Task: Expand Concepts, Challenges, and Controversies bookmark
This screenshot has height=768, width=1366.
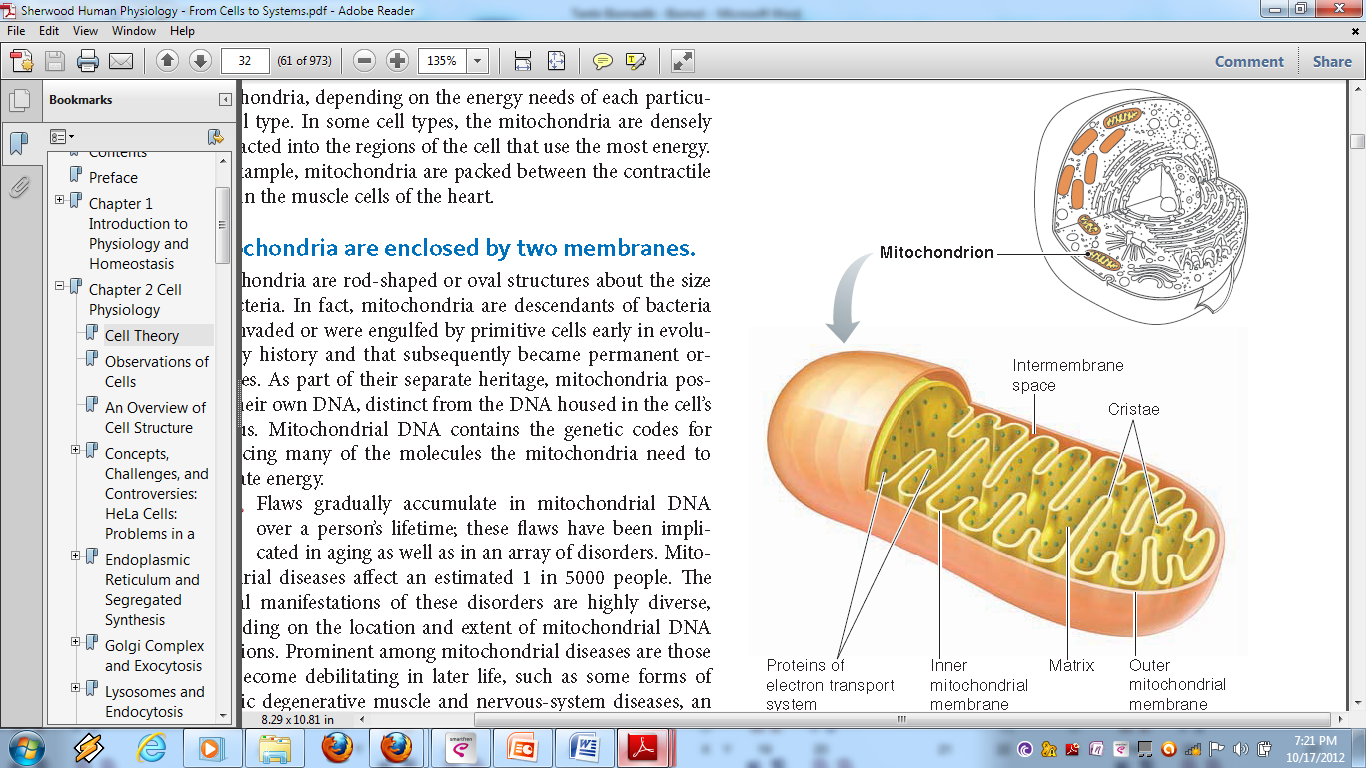Action: 75,449
